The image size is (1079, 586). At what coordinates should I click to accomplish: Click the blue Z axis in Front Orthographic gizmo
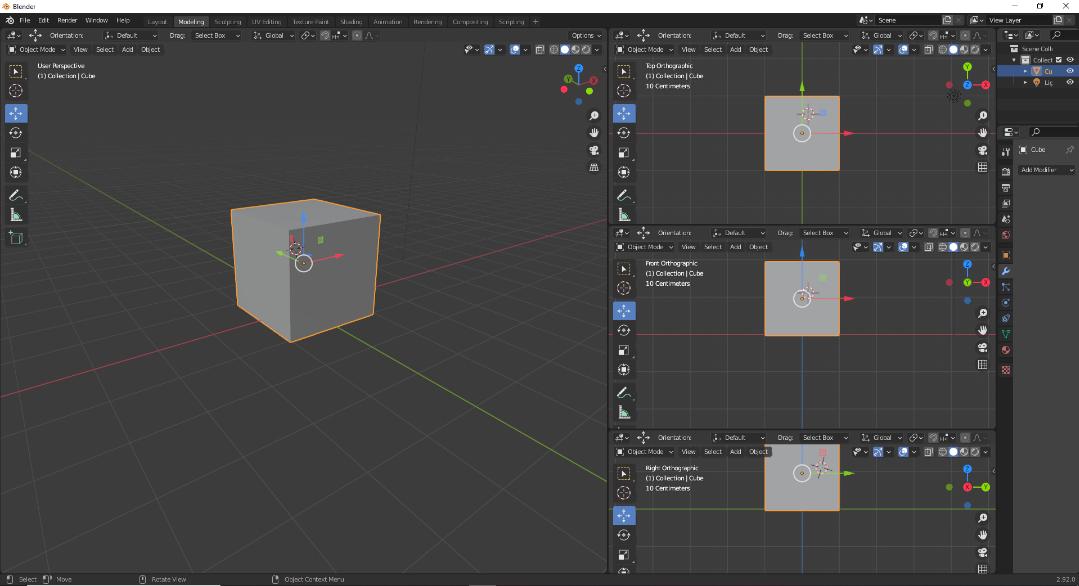[x=968, y=264]
